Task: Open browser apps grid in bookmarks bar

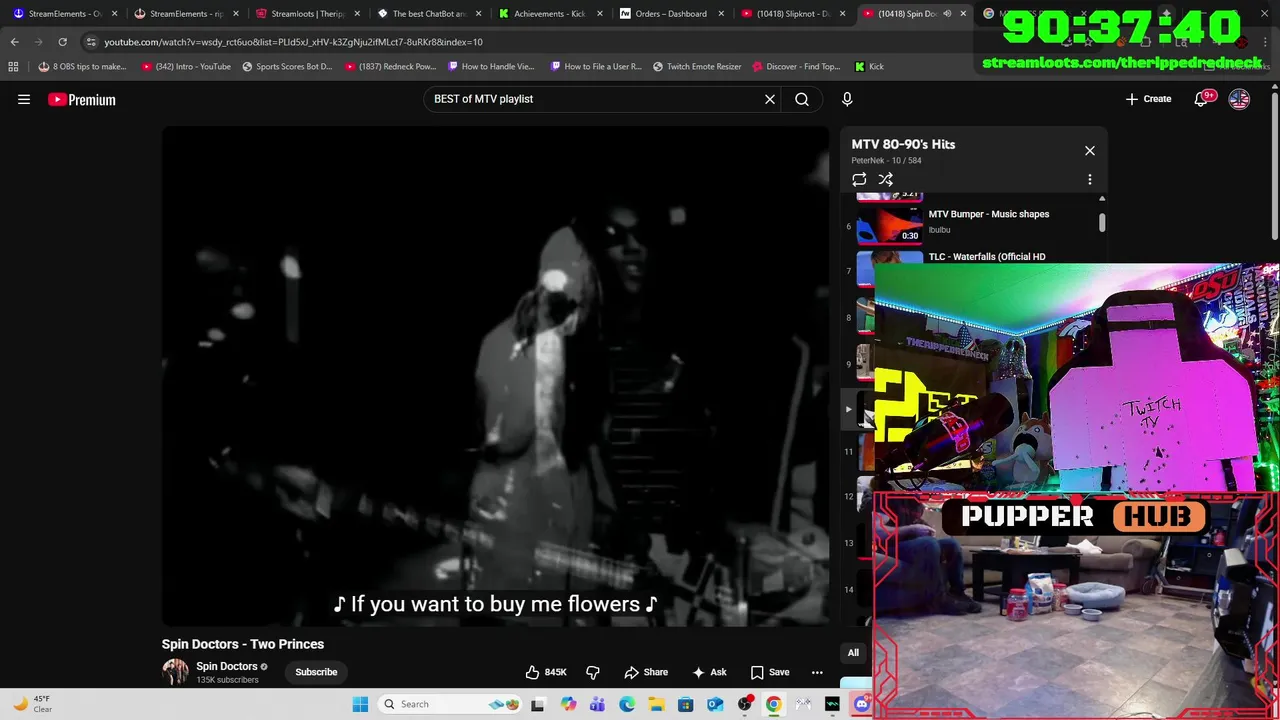Action: click(x=13, y=67)
